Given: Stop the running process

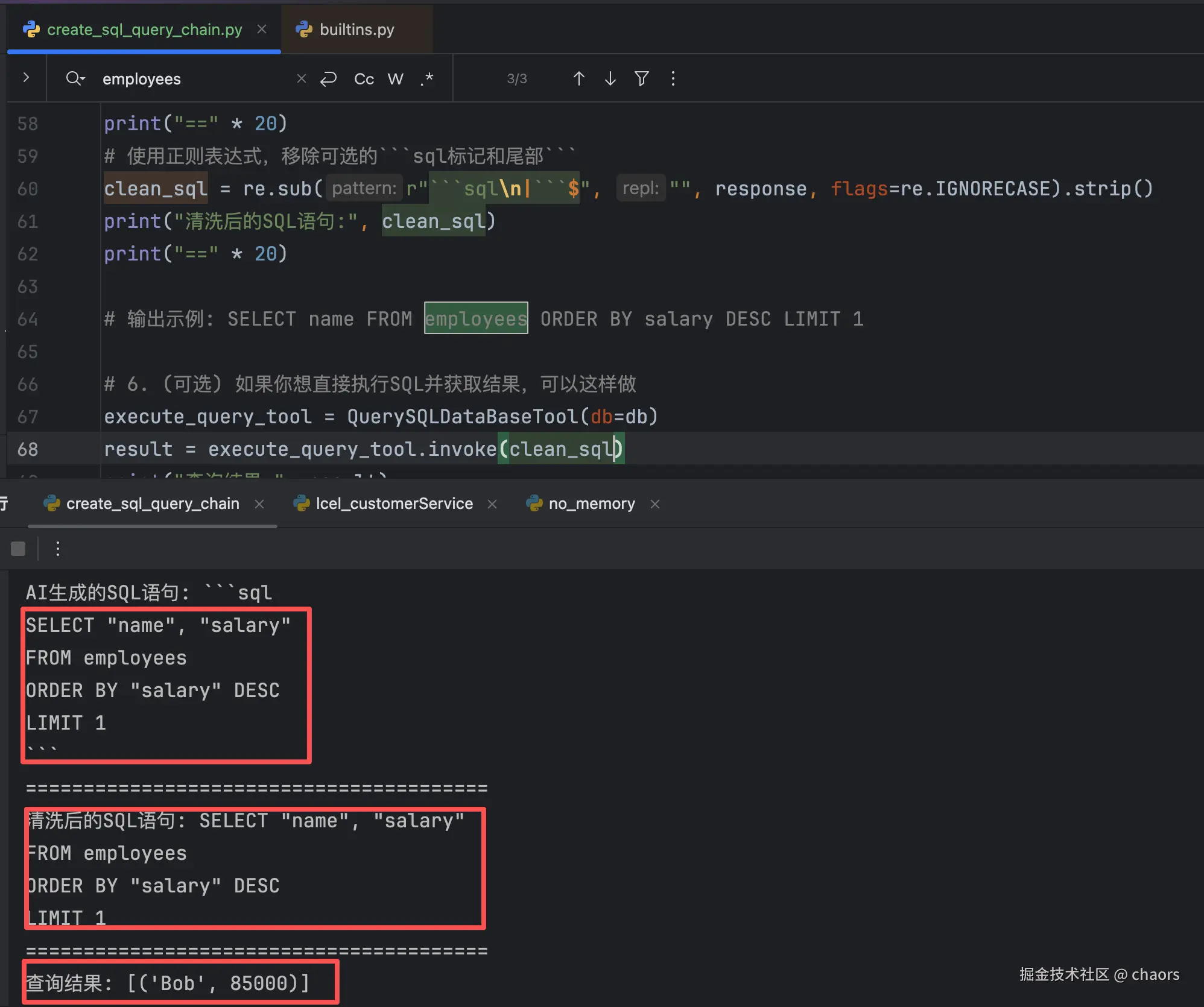Looking at the screenshot, I should click(18, 549).
